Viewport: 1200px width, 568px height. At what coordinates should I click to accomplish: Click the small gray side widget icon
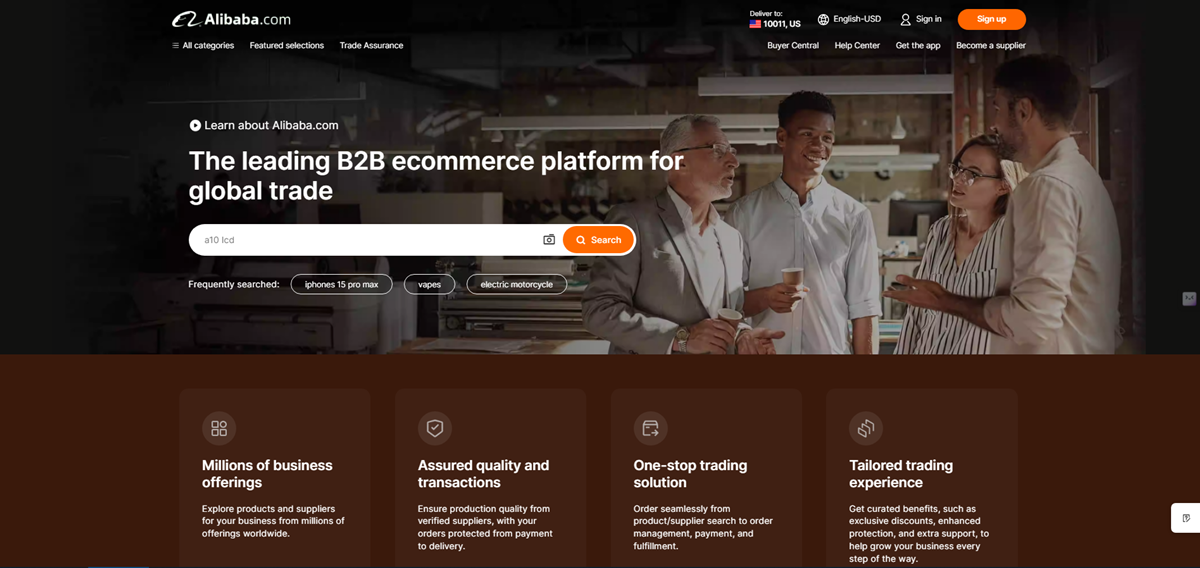coord(1189,298)
